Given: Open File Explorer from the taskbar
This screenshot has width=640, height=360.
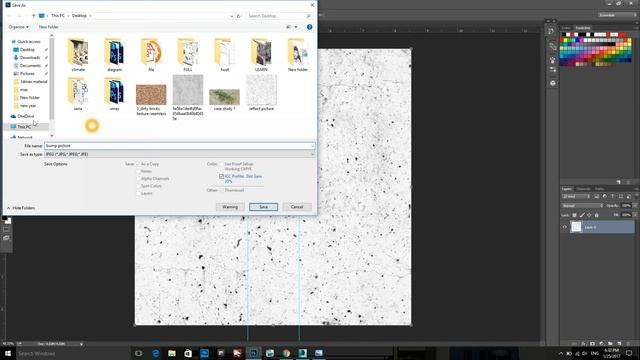Looking at the screenshot, I should [x=172, y=353].
